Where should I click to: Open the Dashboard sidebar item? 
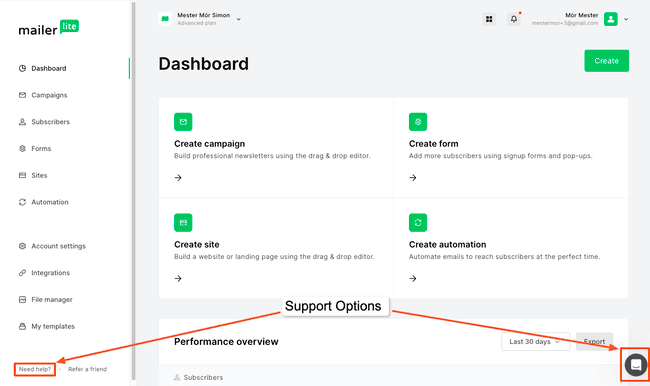[x=49, y=68]
